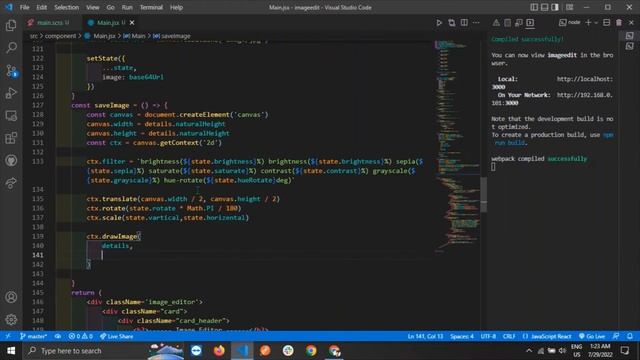The height and width of the screenshot is (360, 640).
Task: Show hidden system tray icons
Action: click(x=529, y=351)
